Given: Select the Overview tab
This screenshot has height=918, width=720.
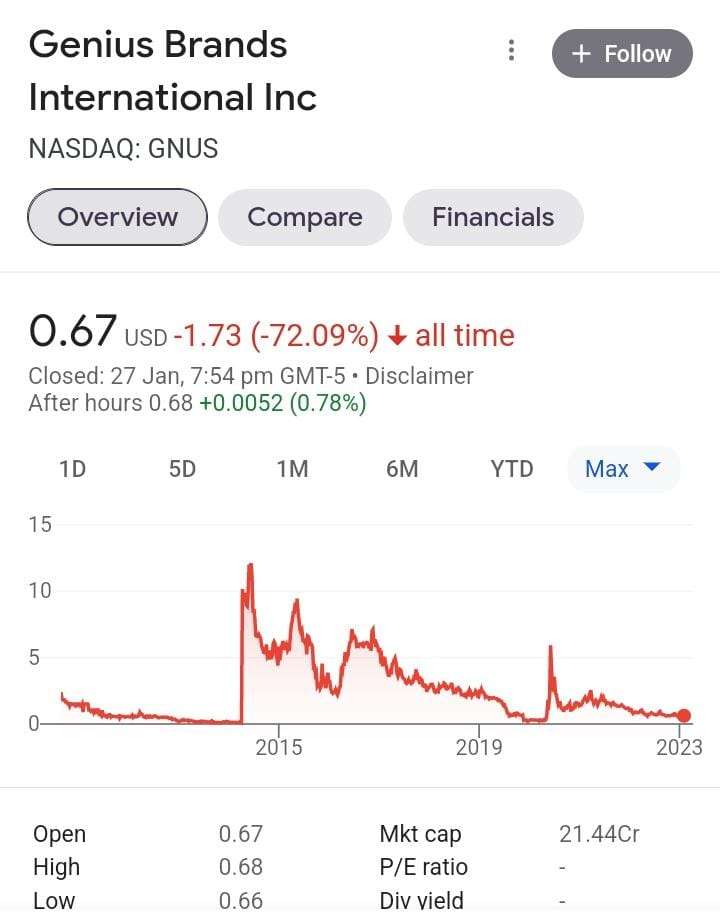Looking at the screenshot, I should 117,217.
